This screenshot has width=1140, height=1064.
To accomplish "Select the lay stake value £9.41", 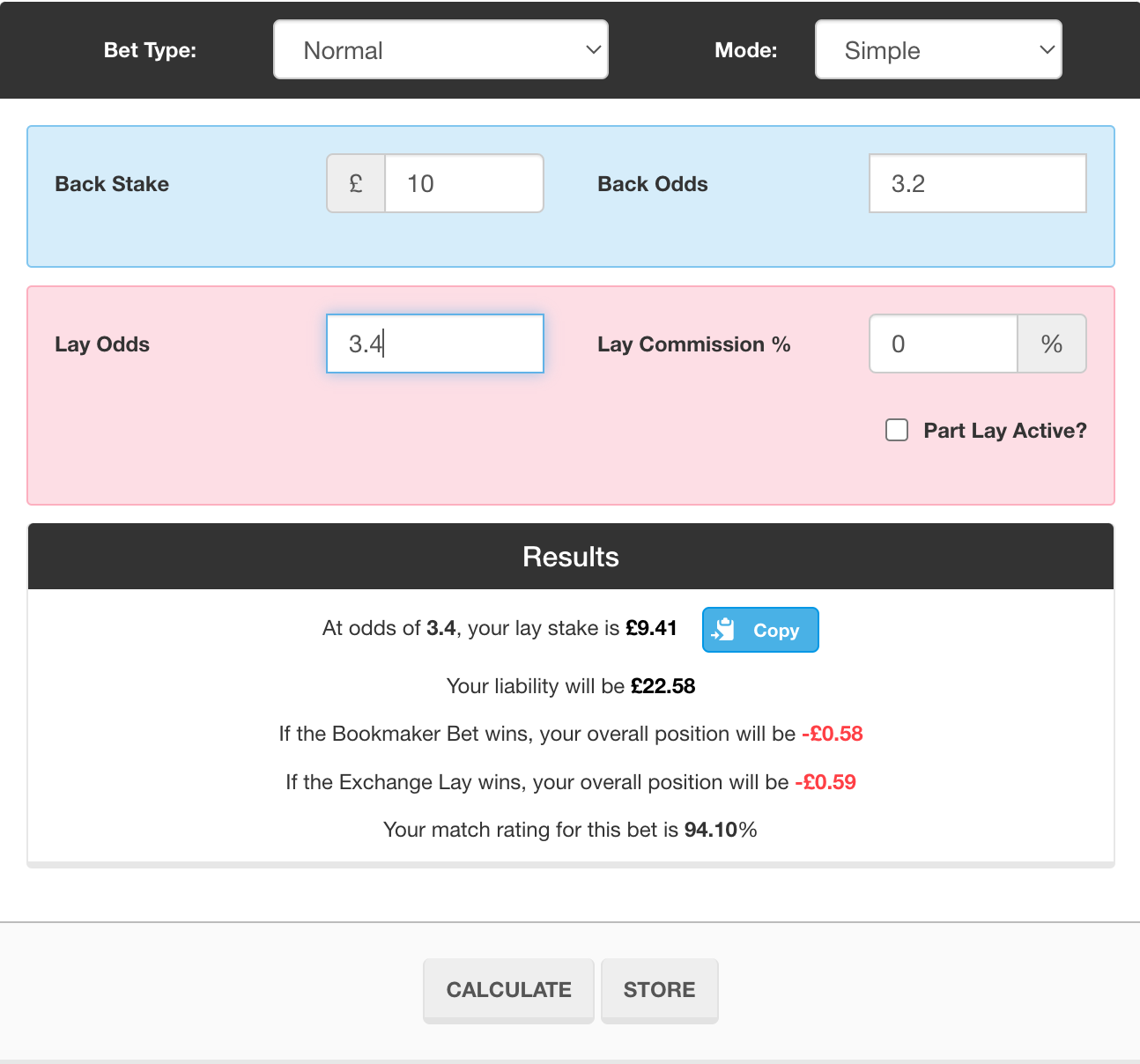I will (651, 628).
